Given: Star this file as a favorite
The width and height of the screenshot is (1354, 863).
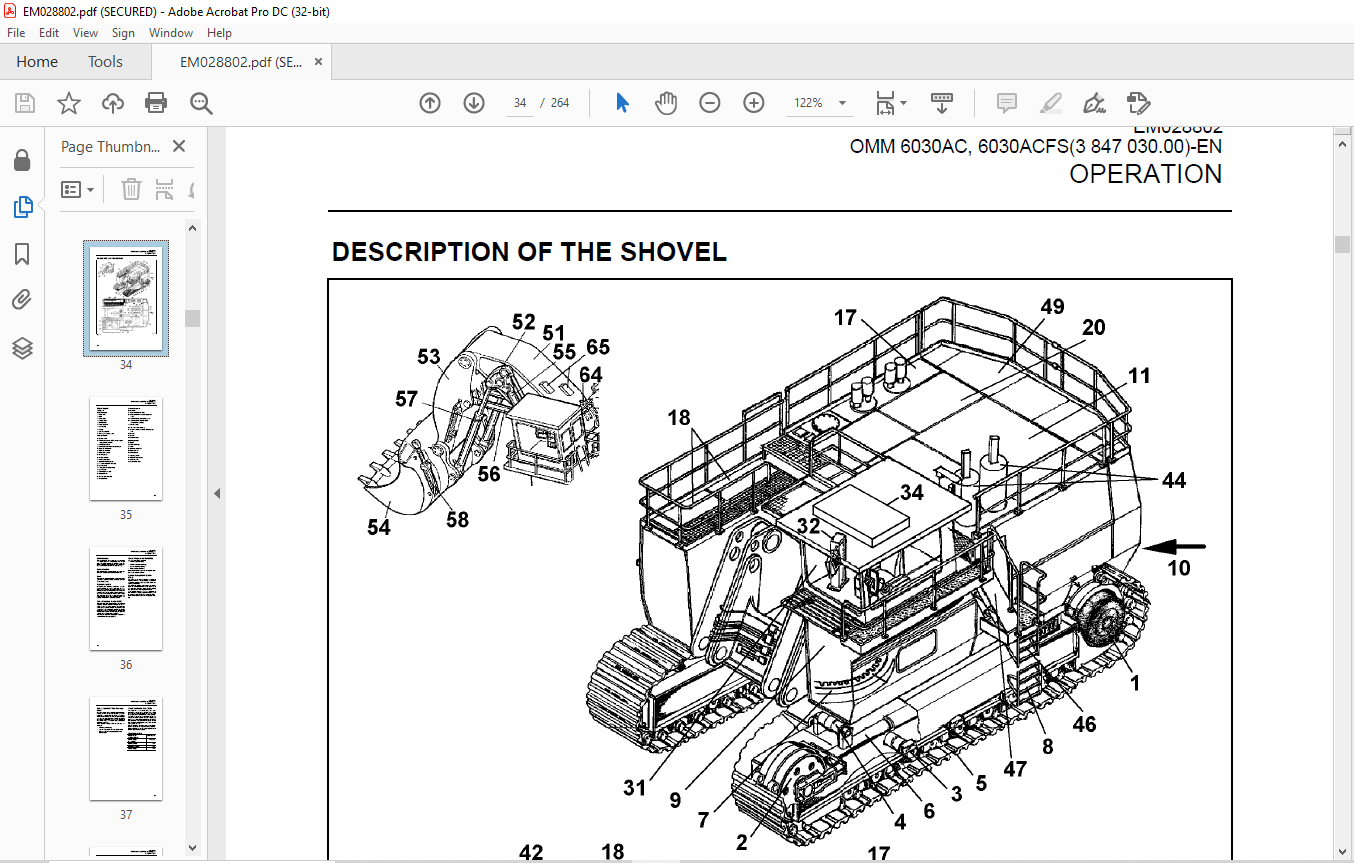Looking at the screenshot, I should tap(68, 103).
